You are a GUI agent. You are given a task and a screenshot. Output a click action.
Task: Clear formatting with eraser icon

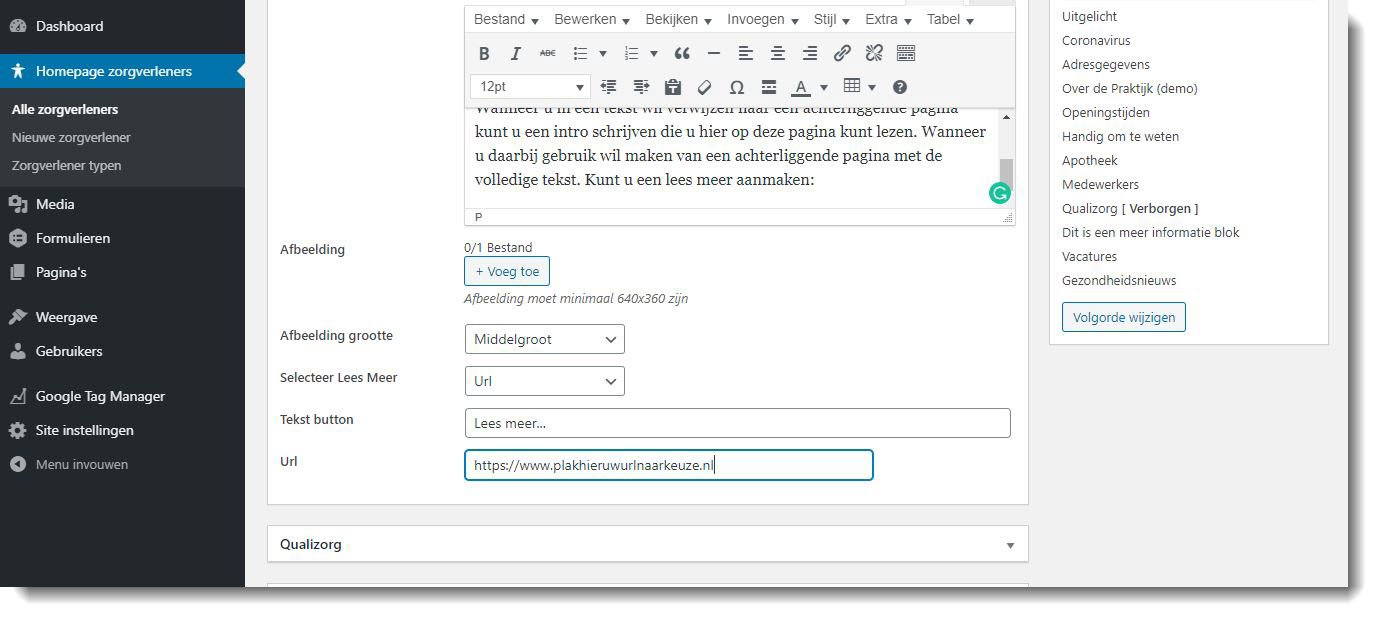(705, 87)
